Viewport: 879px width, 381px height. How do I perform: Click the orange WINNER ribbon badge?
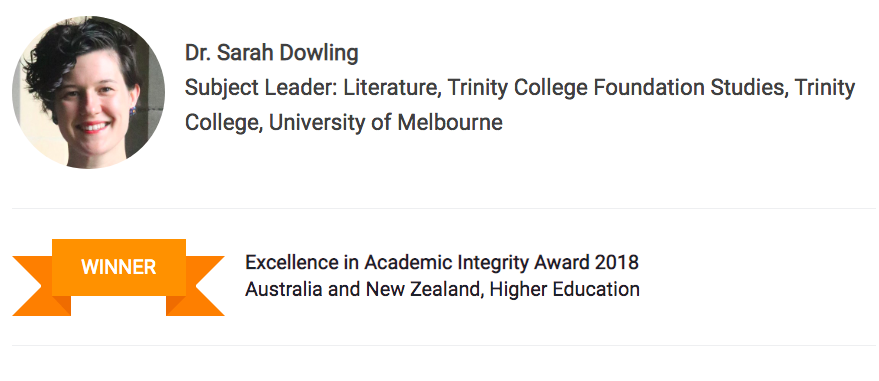click(x=118, y=277)
